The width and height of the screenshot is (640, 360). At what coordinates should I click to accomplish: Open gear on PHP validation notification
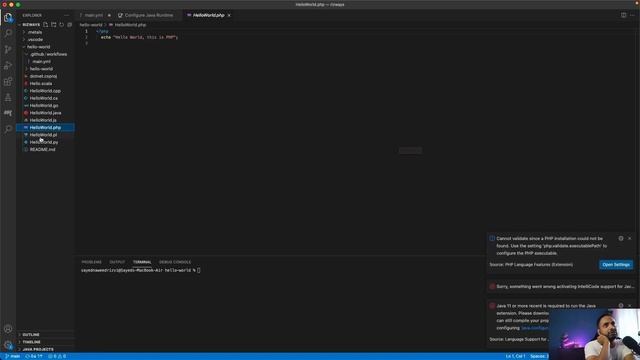[621, 238]
